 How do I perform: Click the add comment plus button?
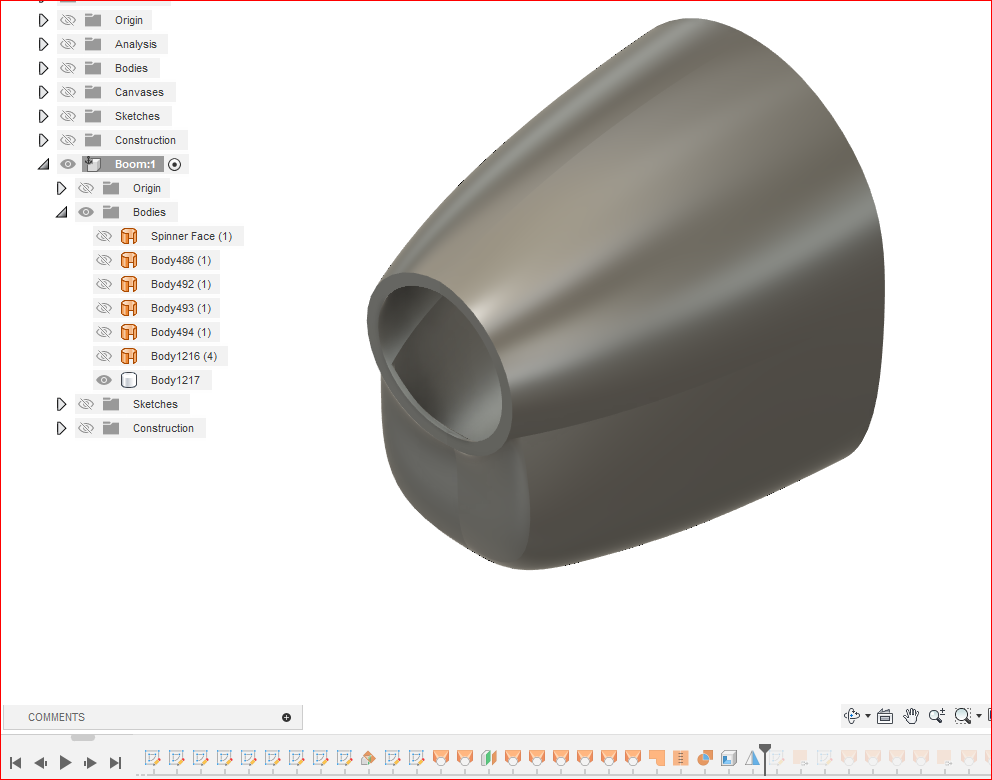pyautogui.click(x=287, y=716)
